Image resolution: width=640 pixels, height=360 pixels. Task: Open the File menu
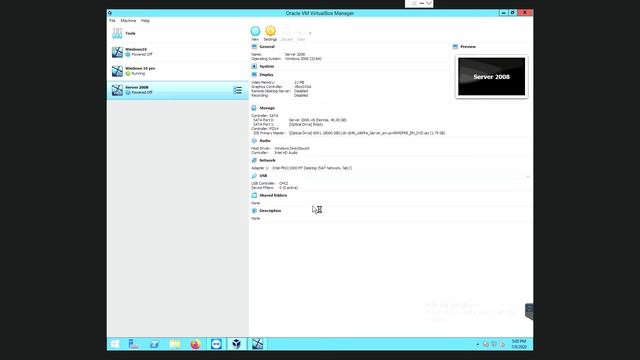(x=112, y=20)
